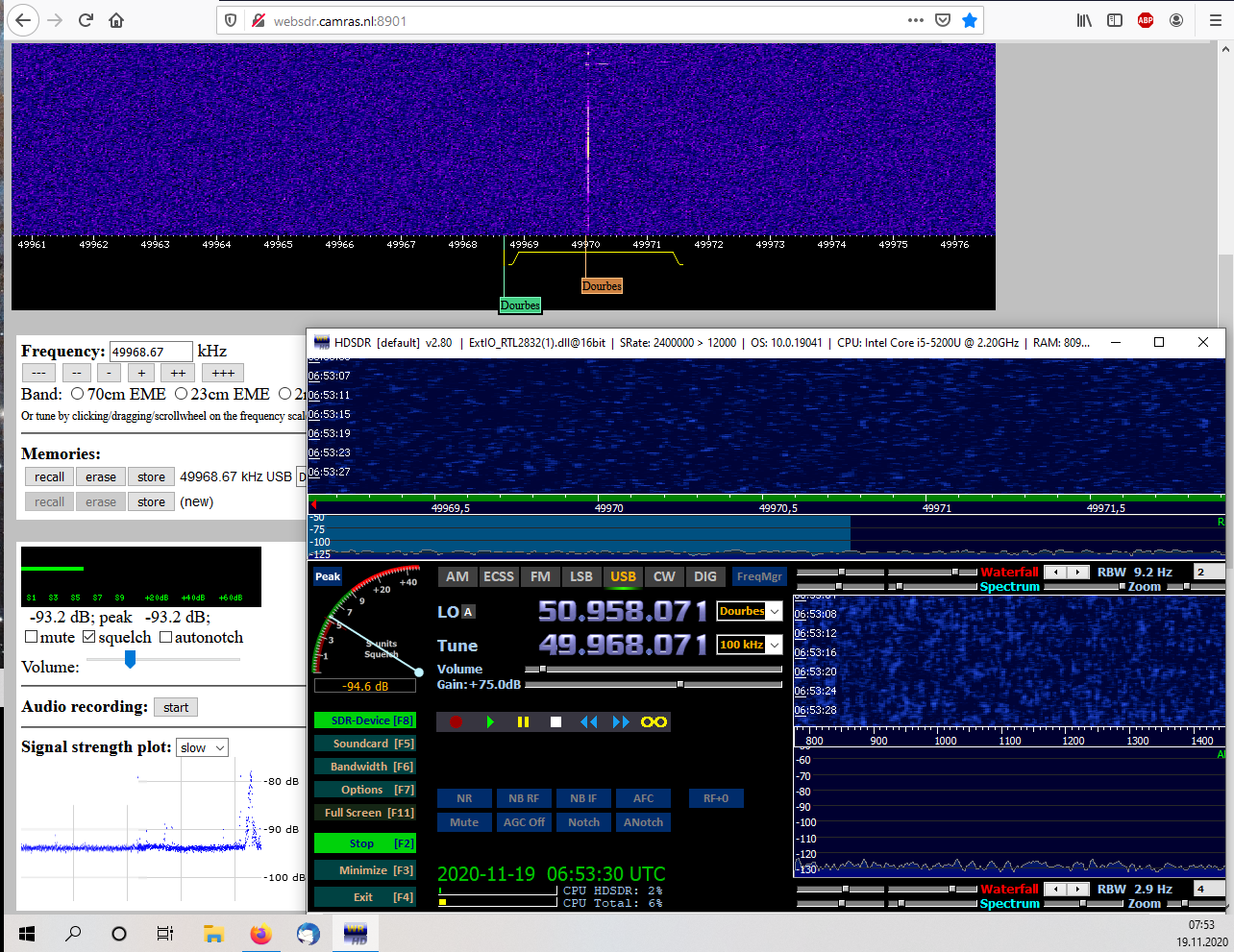Switch to HDSDR taskbar icon
The width and height of the screenshot is (1234, 952).
(x=355, y=933)
